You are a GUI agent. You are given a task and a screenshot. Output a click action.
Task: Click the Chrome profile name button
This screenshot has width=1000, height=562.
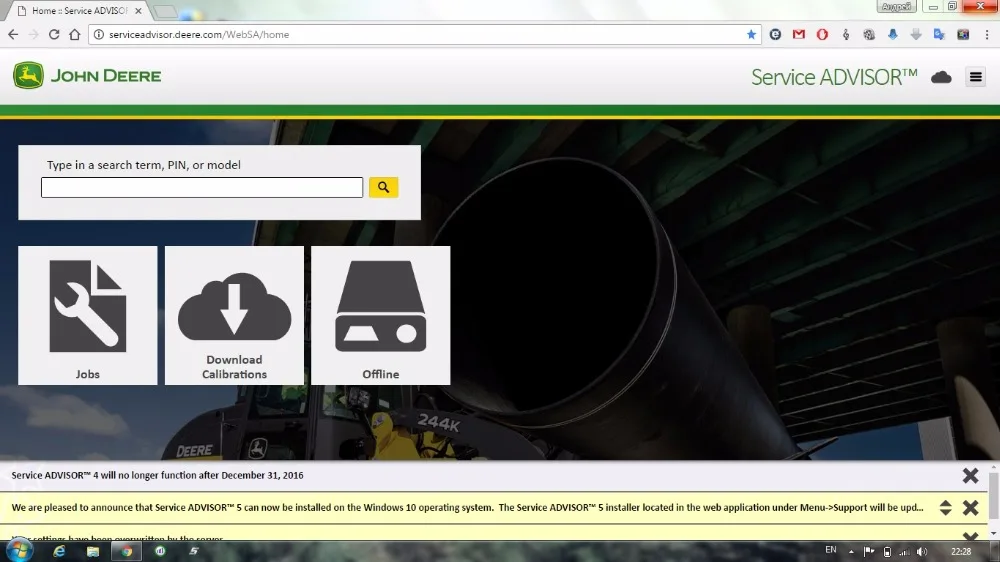pos(896,6)
